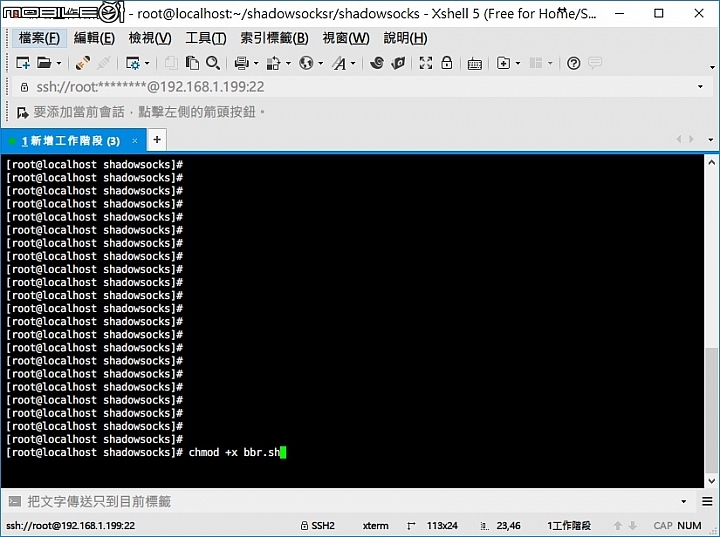Screen dimensions: 720x537
Task: Expand the Font dropdown arrow
Action: pos(353,63)
